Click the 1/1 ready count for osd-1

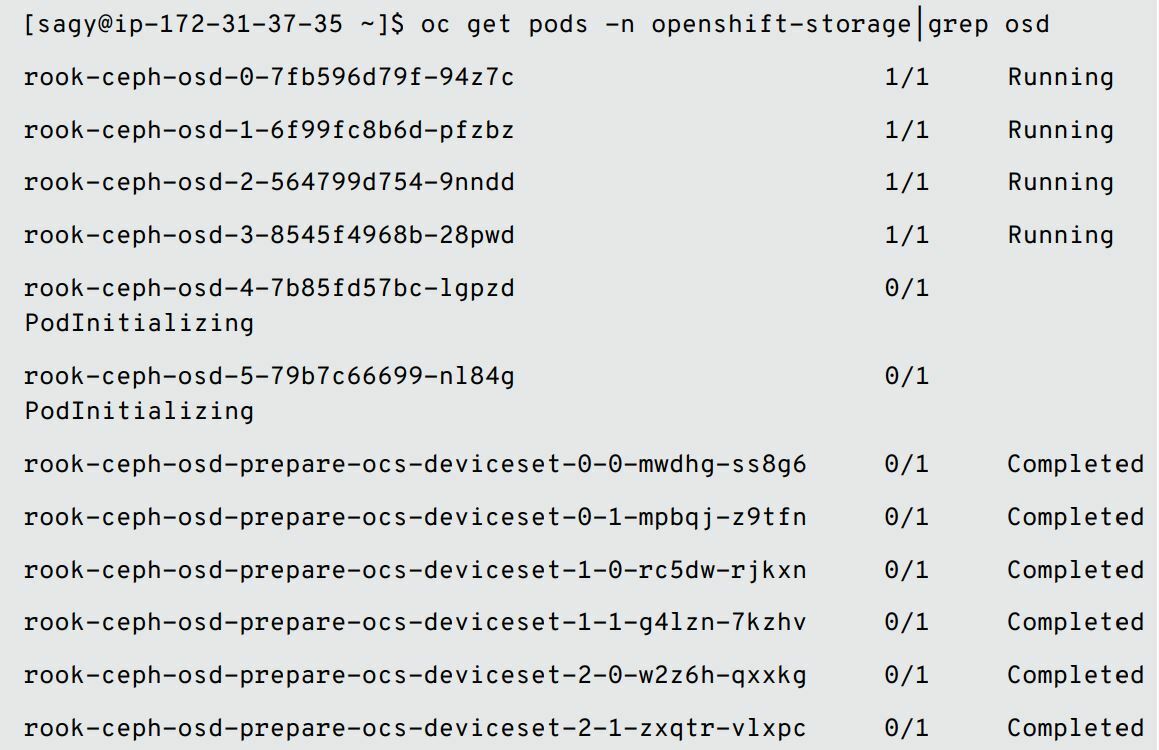pos(906,130)
